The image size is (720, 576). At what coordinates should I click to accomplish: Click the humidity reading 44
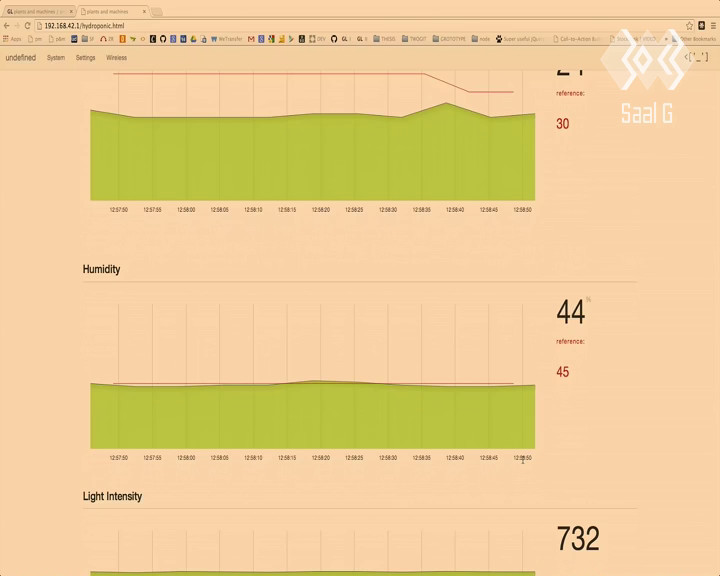pyautogui.click(x=571, y=312)
